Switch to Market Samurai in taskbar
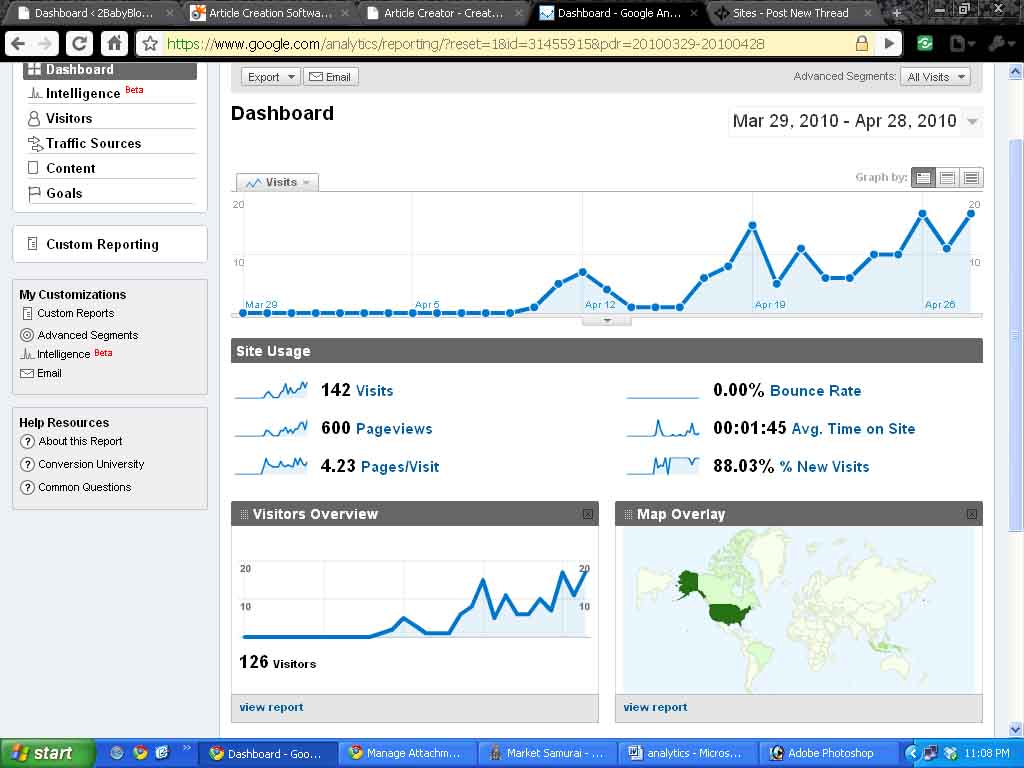 pos(548,753)
